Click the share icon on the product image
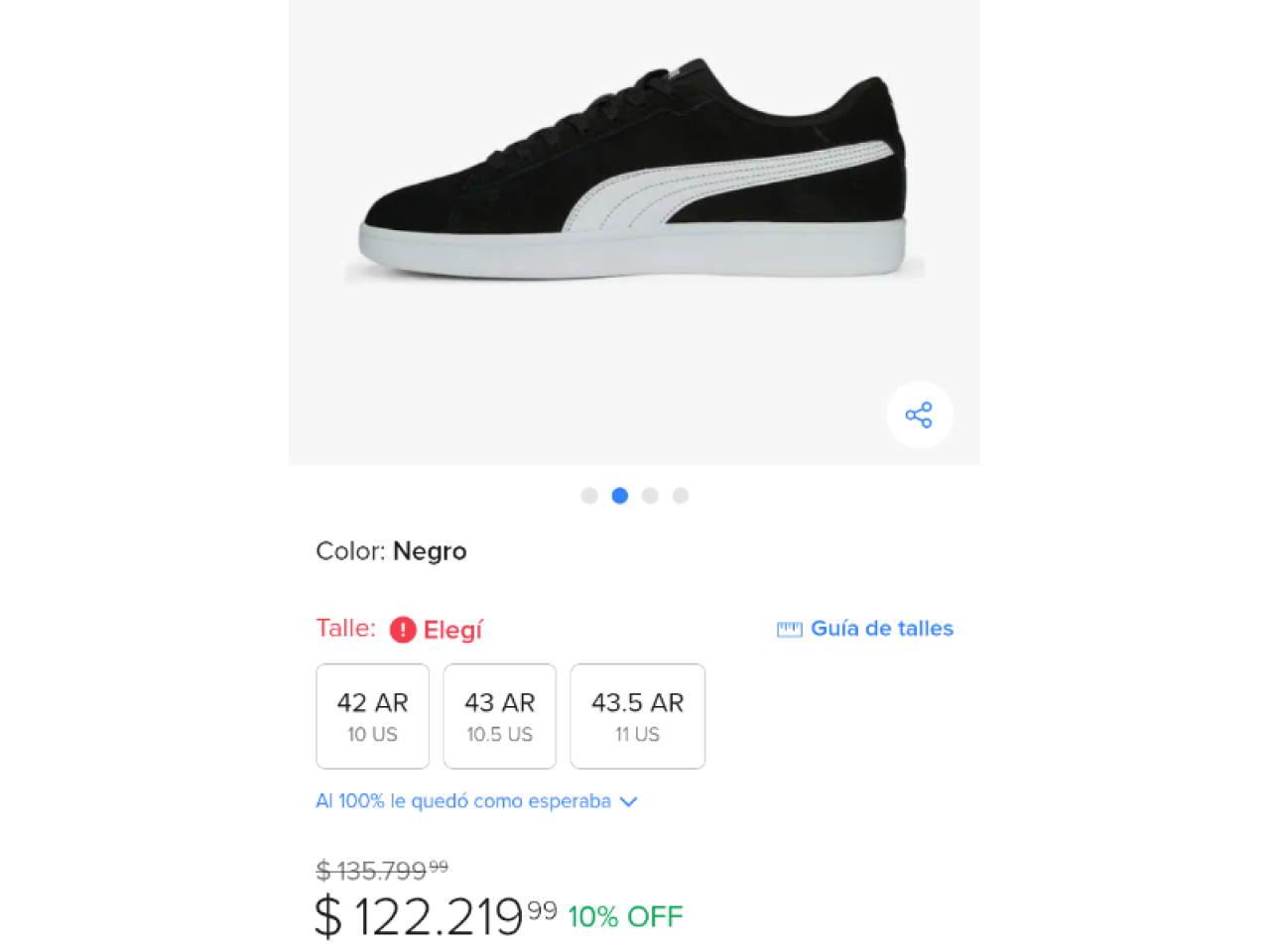This screenshot has height=952, width=1270. [x=919, y=415]
